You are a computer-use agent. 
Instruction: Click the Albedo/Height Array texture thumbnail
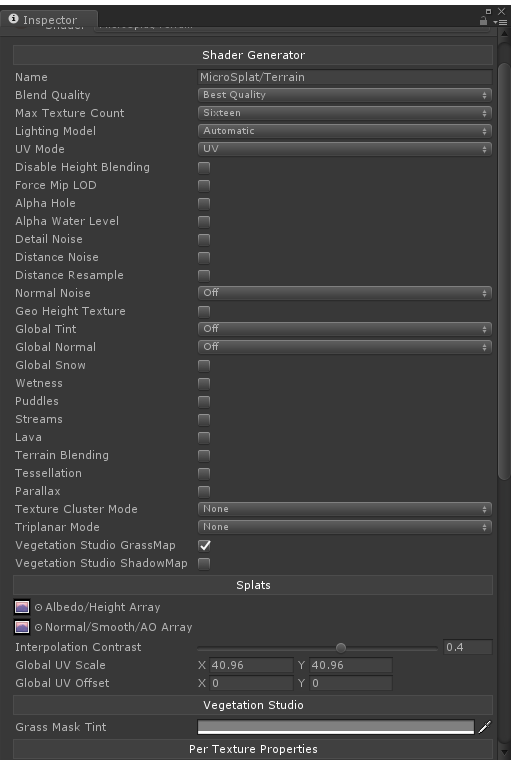point(22,607)
